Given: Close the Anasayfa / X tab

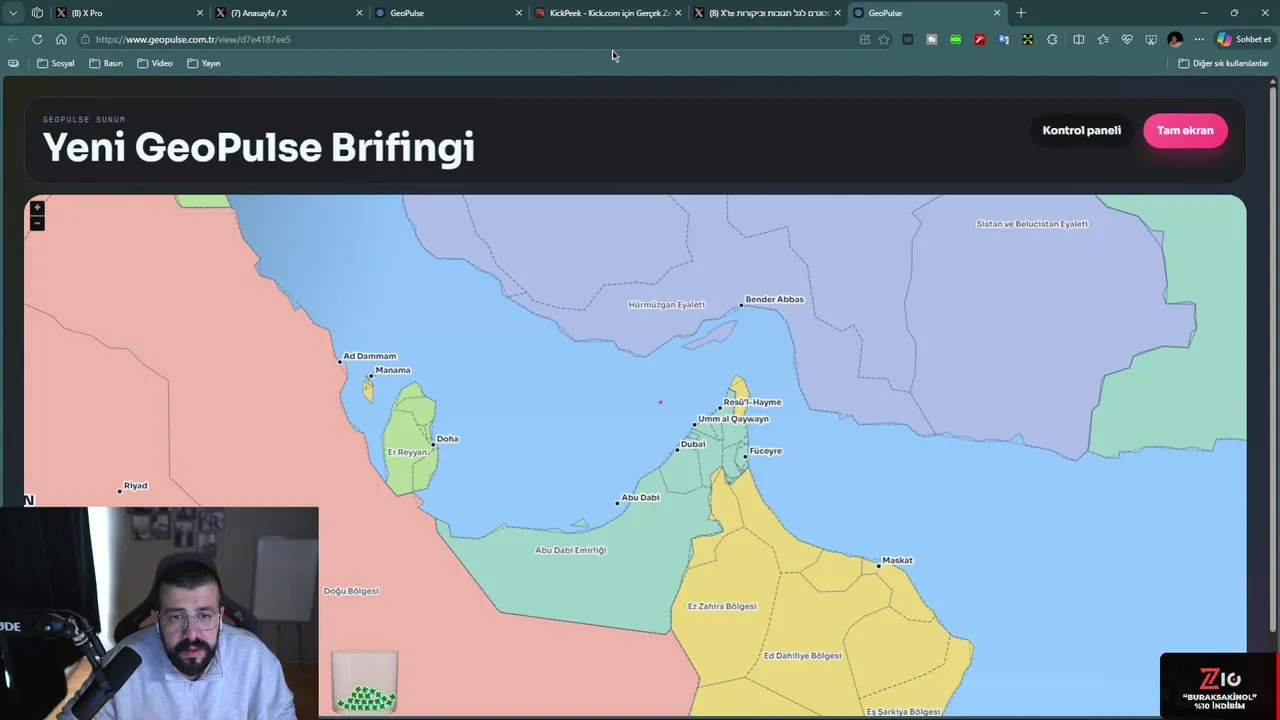Looking at the screenshot, I should point(359,13).
